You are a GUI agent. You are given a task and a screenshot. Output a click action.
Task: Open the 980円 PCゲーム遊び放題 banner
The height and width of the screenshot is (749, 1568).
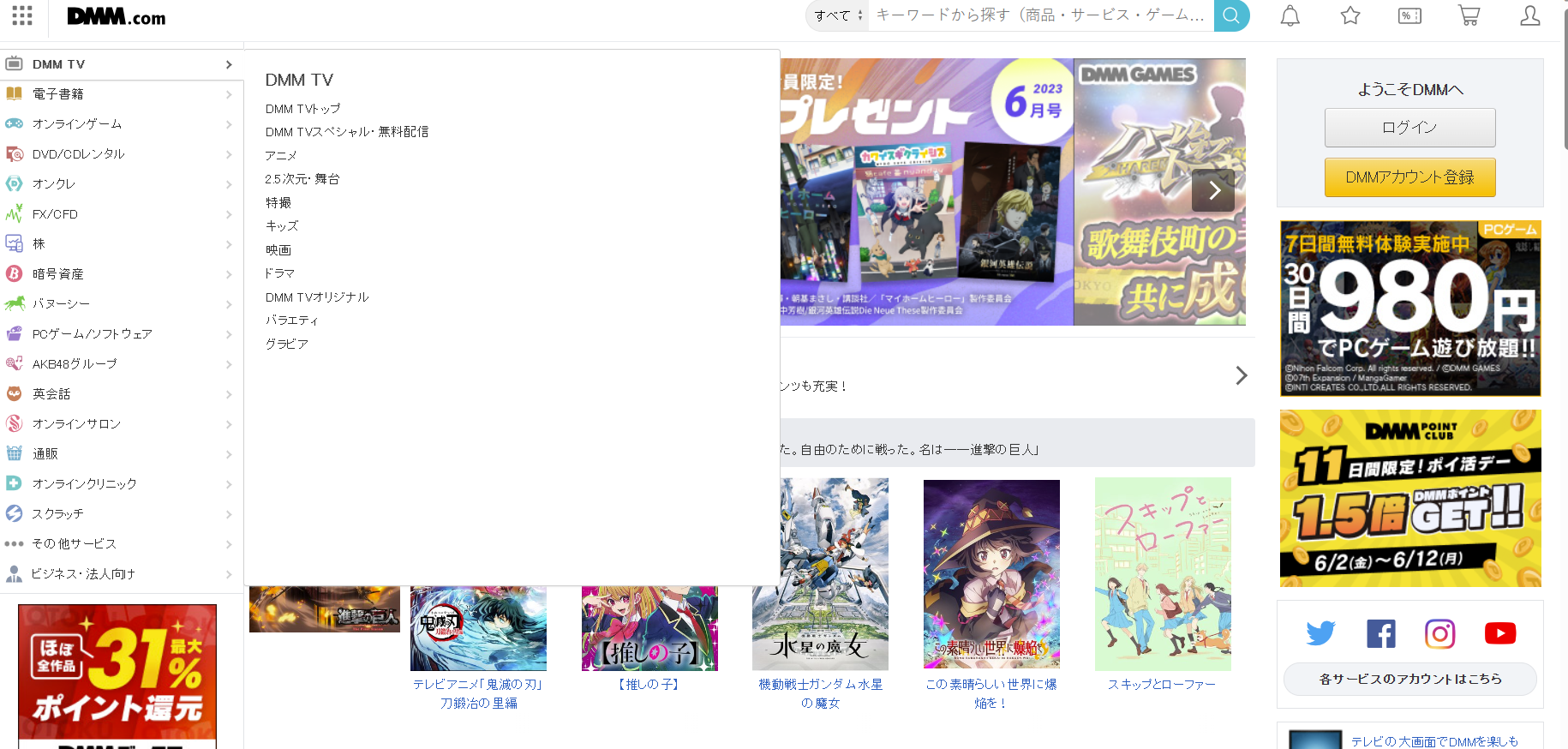[x=1410, y=309]
